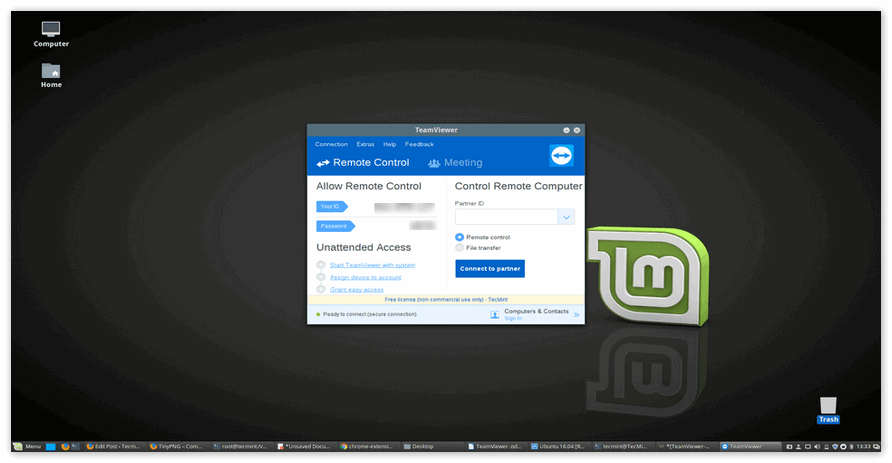
Task: Expand Computers & Contacts panel with double chevron
Action: click(576, 314)
